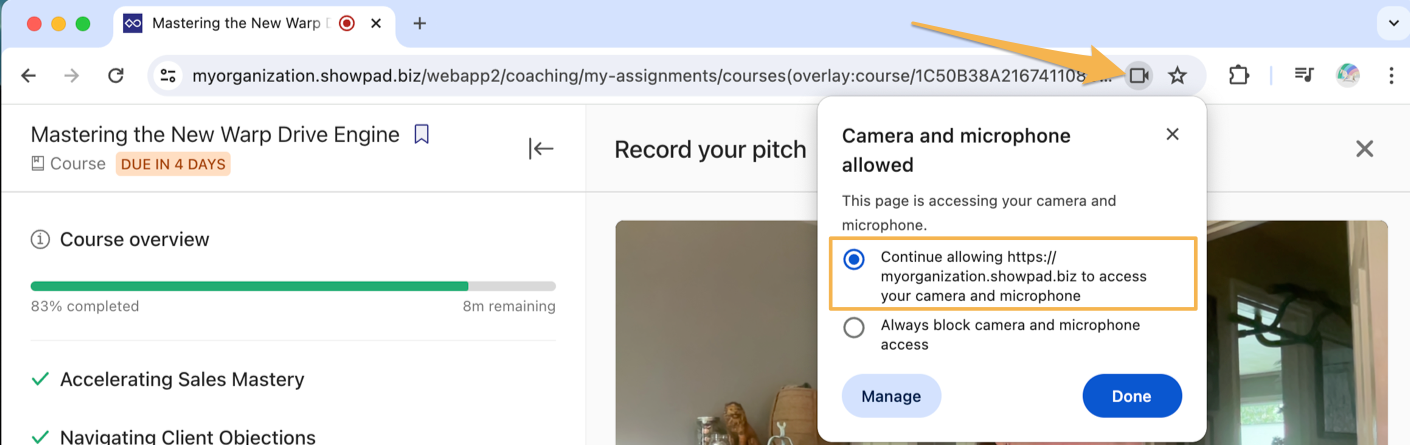Click the Course overview heading

(135, 239)
